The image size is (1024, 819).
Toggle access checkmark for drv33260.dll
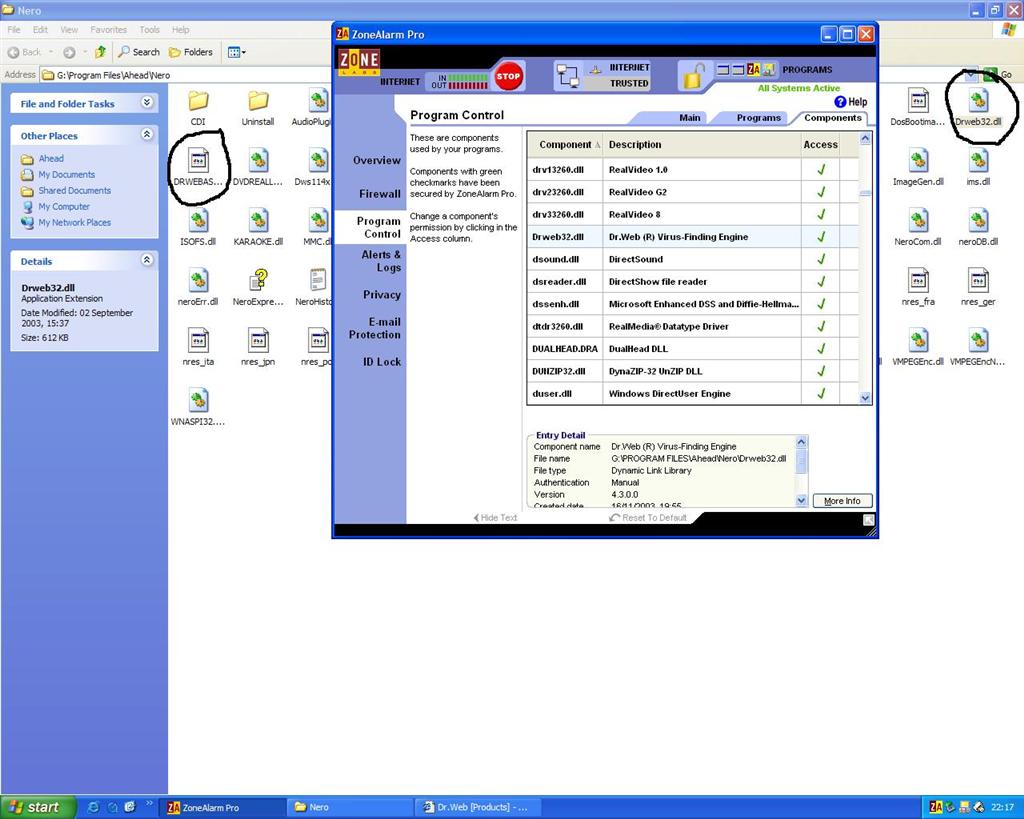[x=821, y=214]
